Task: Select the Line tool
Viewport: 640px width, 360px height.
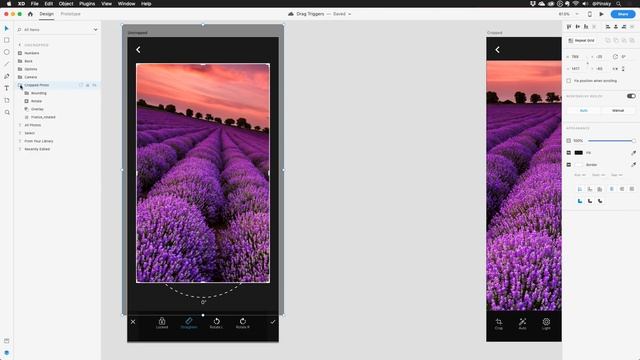Action: [x=7, y=64]
